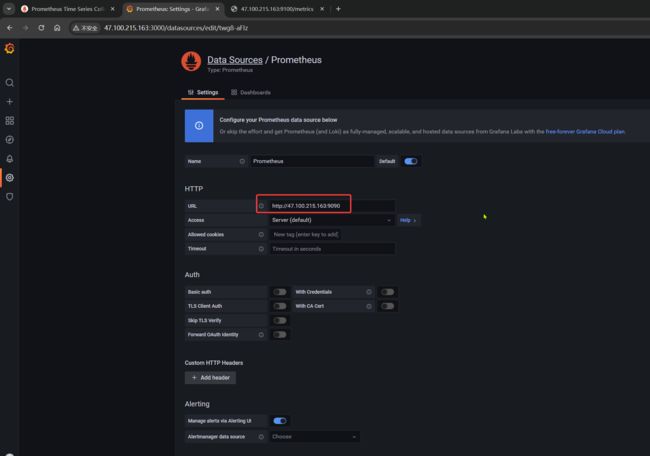Close the 9100/metrics browser tab
The image size is (650, 456).
click(x=322, y=9)
